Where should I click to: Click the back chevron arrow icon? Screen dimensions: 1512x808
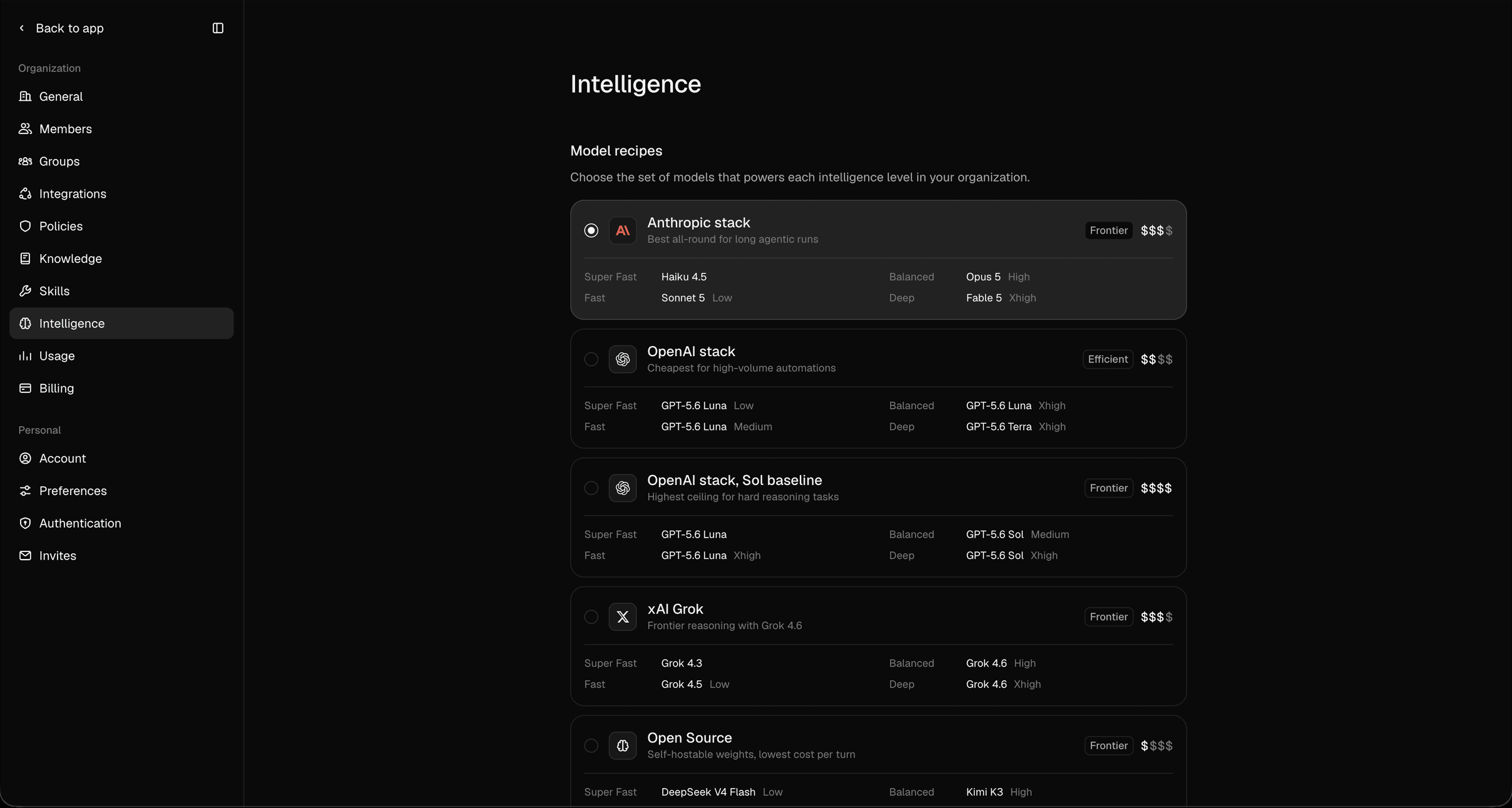22,28
